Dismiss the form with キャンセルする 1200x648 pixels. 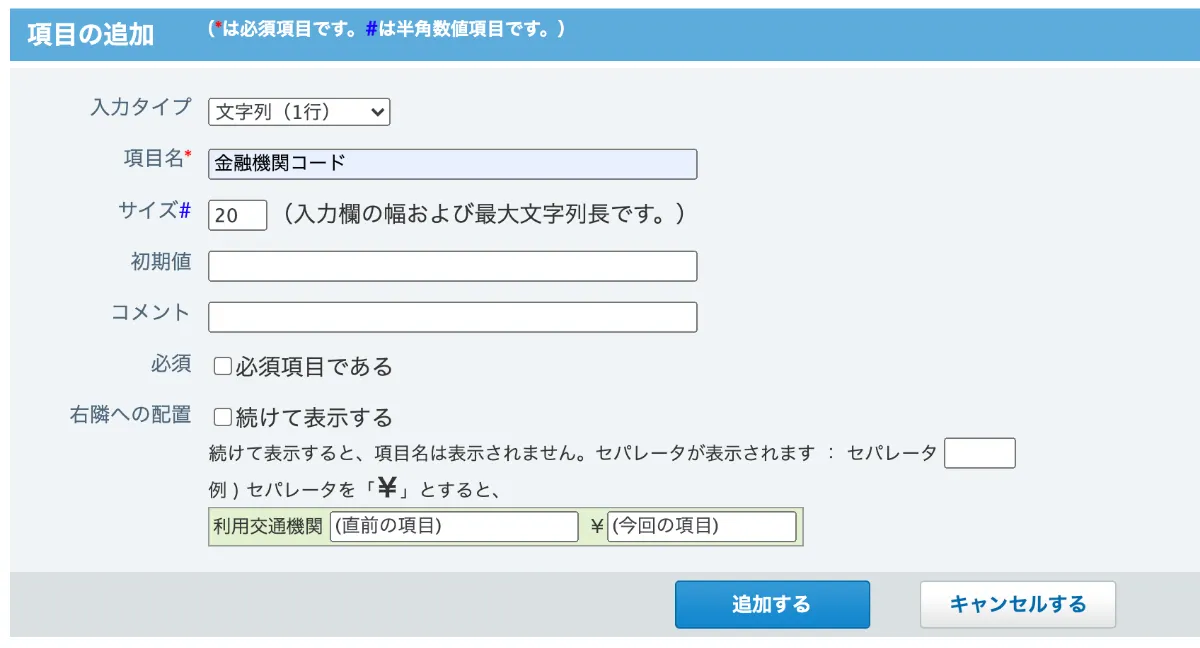tap(1018, 605)
